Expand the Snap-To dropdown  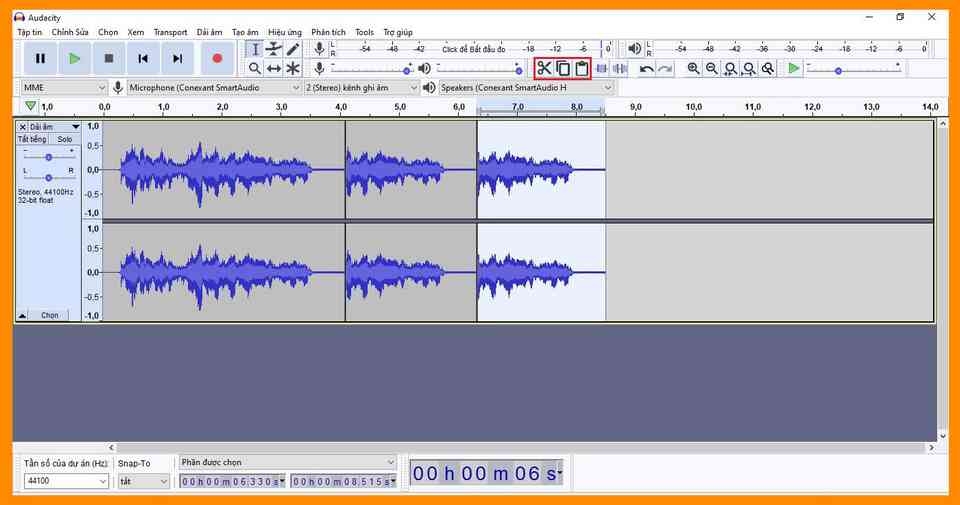click(x=144, y=481)
